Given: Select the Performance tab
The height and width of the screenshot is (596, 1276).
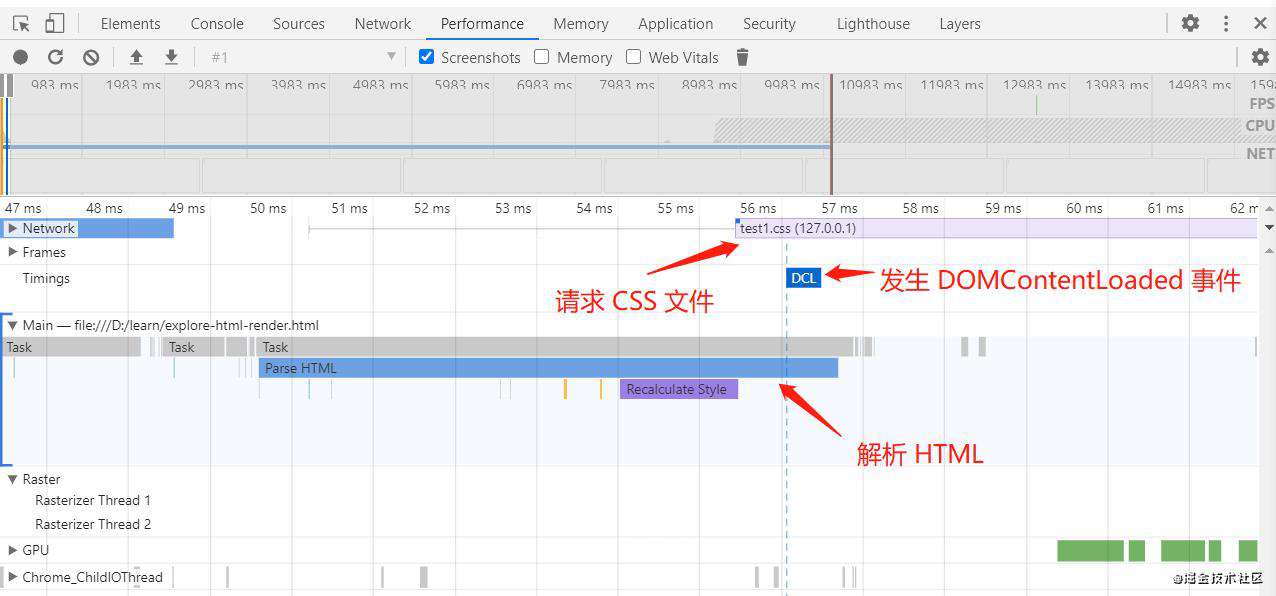Looking at the screenshot, I should [482, 23].
